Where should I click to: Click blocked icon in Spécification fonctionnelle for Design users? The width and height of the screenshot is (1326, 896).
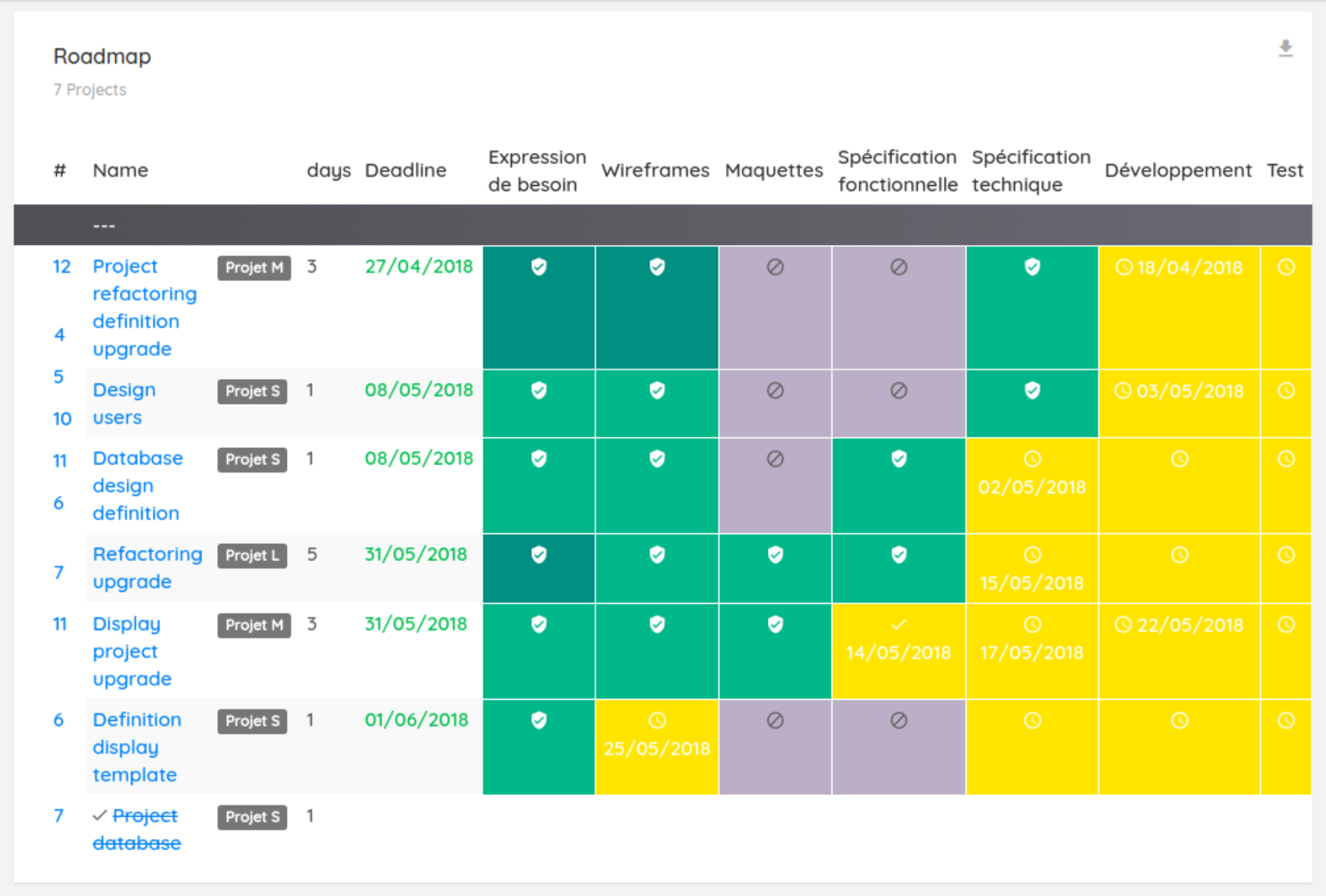(x=899, y=390)
